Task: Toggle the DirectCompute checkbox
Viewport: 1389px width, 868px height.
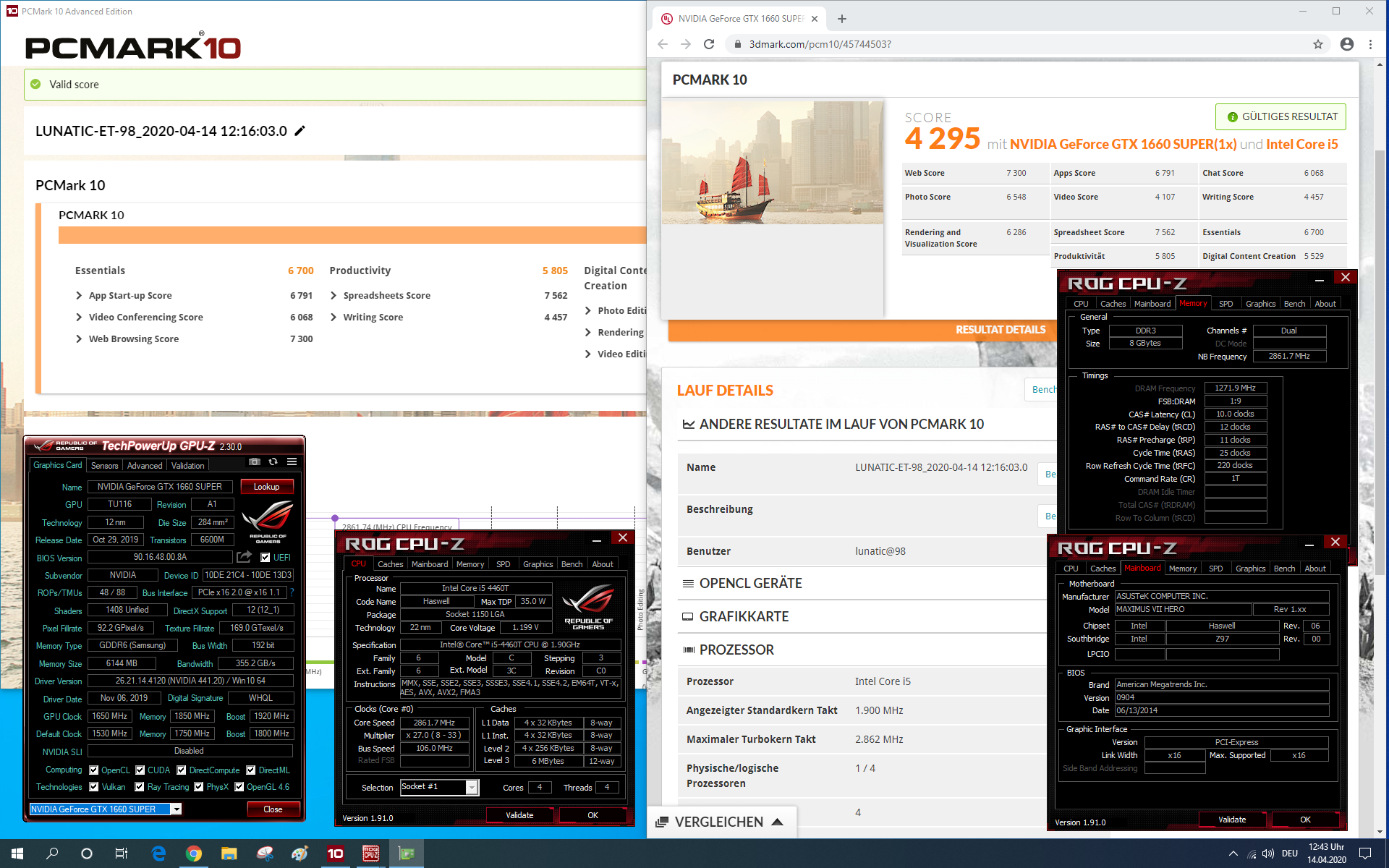Action: tap(182, 770)
